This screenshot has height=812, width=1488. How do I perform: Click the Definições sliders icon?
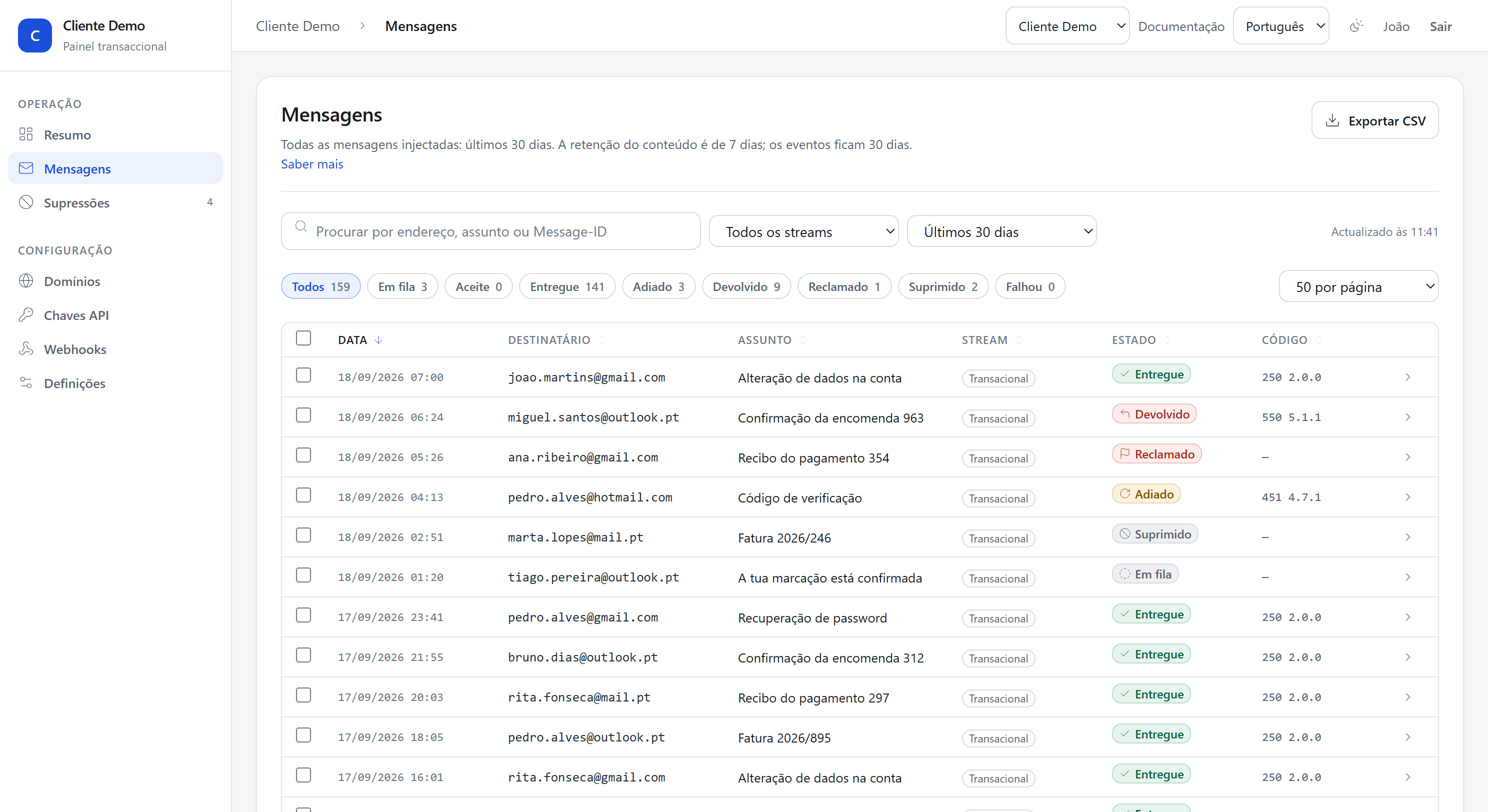26,383
